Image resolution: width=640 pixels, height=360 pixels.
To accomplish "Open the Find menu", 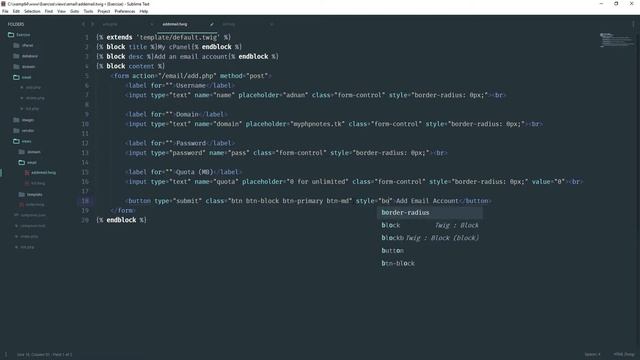I will point(49,11).
